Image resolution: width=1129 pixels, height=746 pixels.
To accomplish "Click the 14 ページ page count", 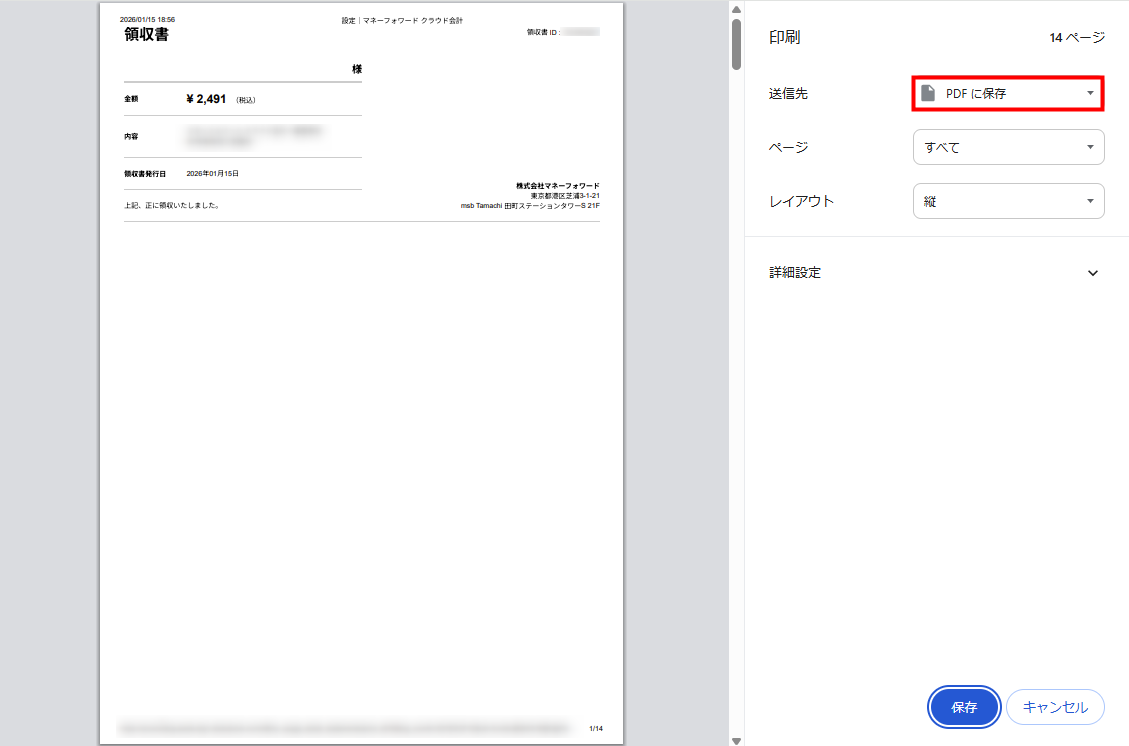I will tap(1077, 38).
